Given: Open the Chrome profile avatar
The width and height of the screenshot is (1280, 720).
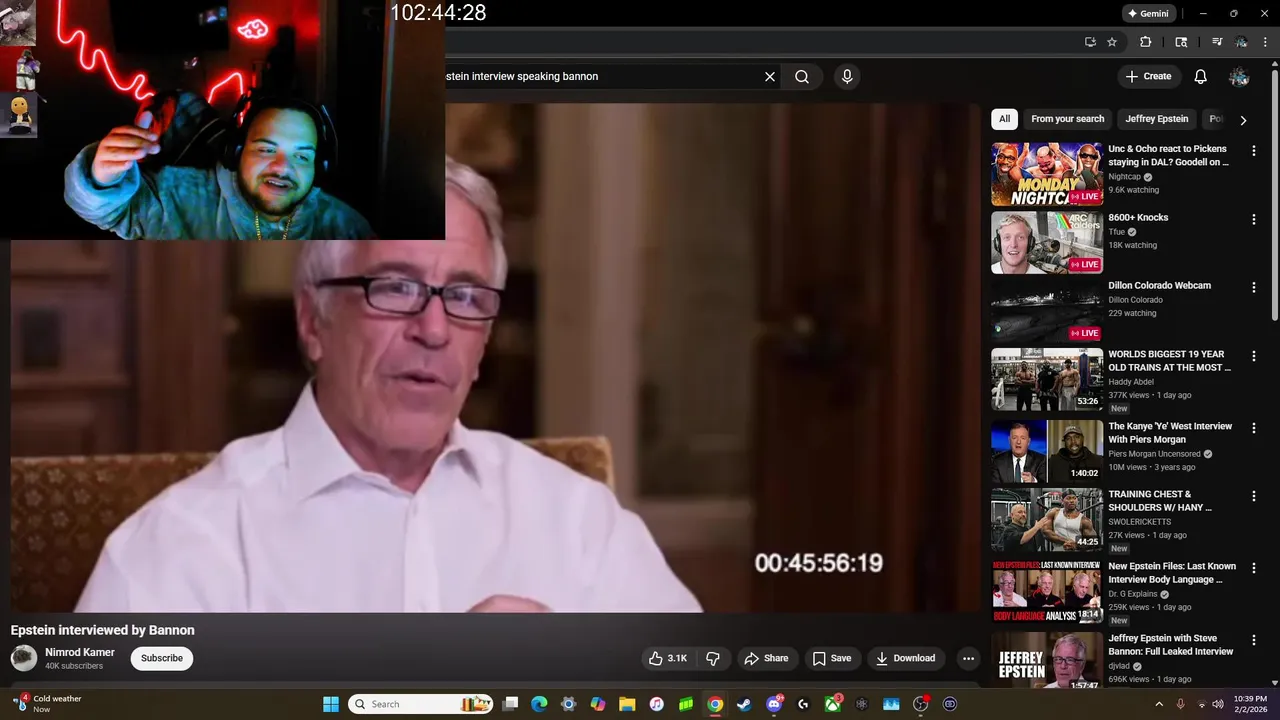Looking at the screenshot, I should [x=1241, y=42].
